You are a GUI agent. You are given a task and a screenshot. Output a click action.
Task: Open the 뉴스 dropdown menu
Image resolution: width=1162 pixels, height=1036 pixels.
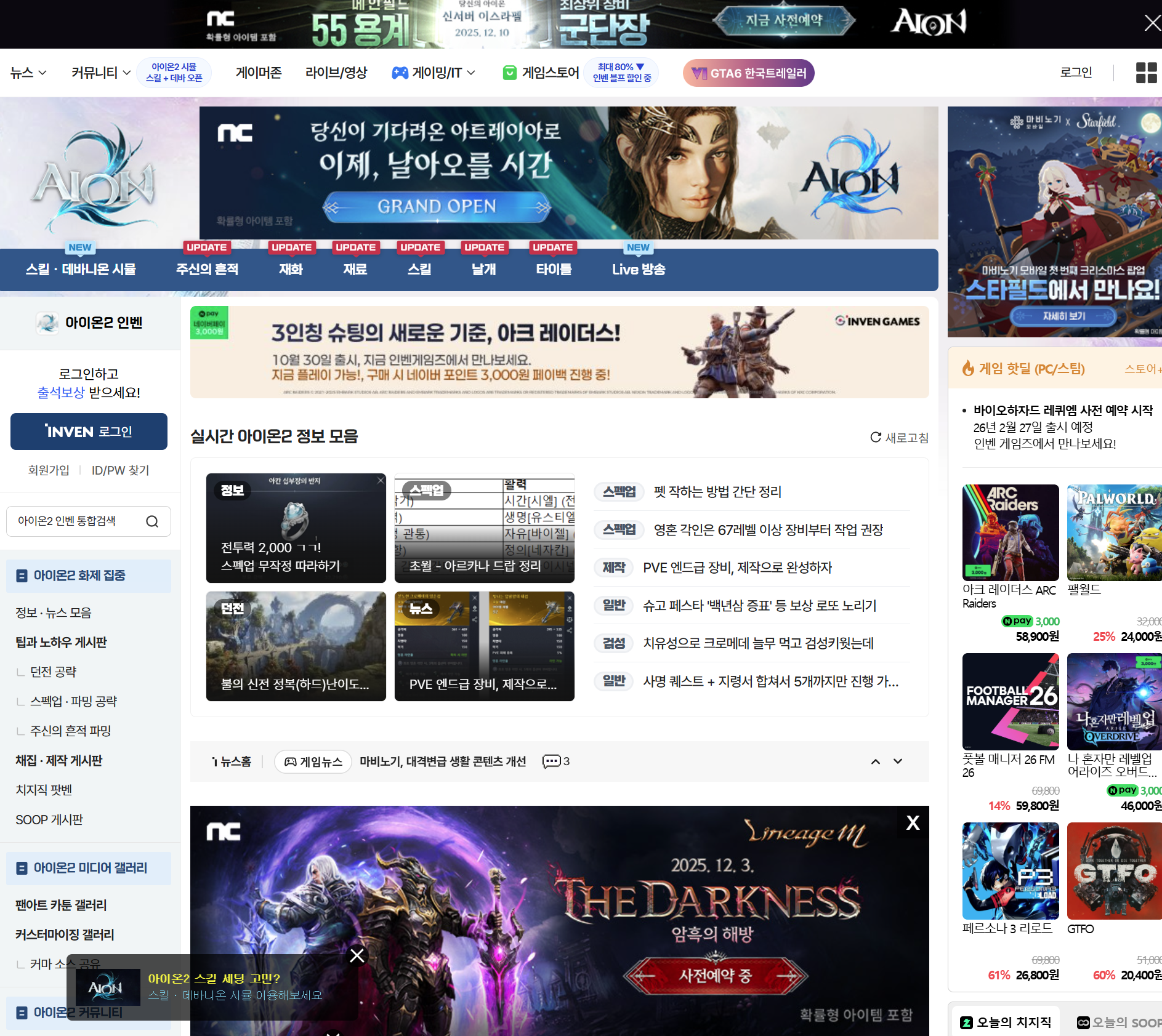(x=28, y=73)
